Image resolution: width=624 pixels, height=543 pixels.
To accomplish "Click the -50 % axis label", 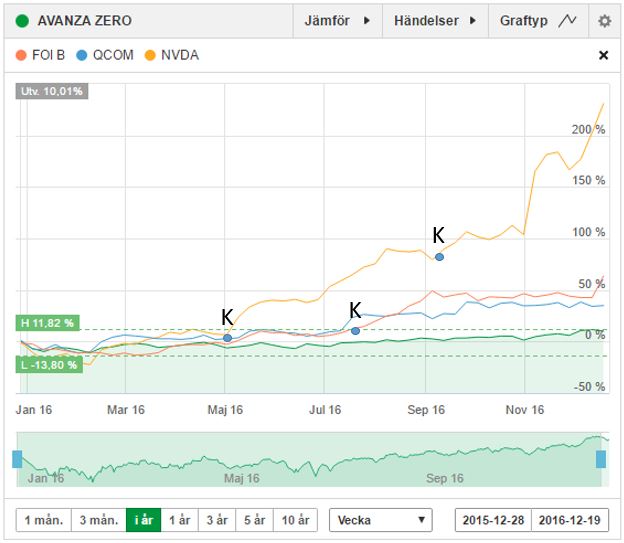I will tap(589, 387).
